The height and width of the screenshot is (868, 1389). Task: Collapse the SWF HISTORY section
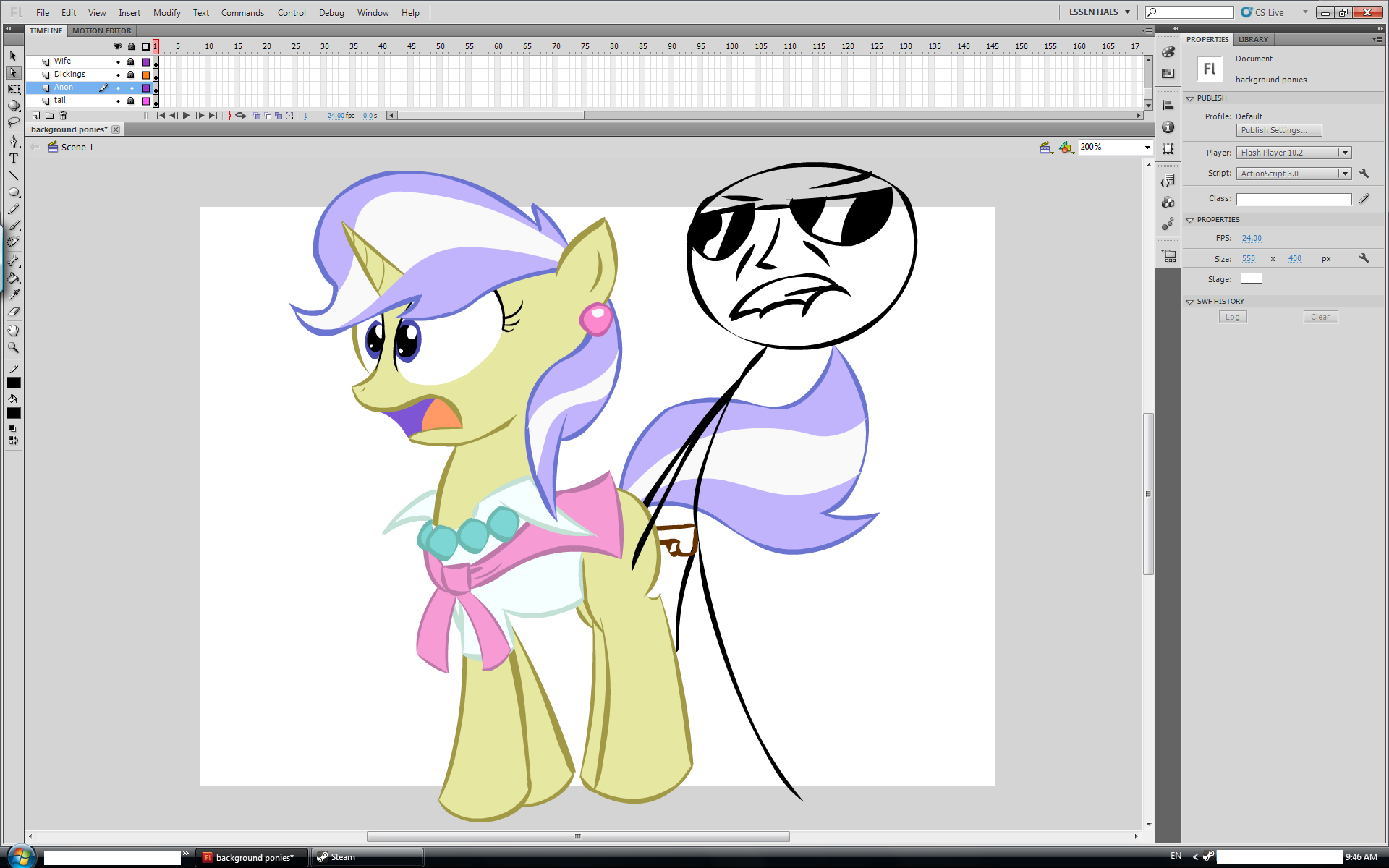point(1190,302)
